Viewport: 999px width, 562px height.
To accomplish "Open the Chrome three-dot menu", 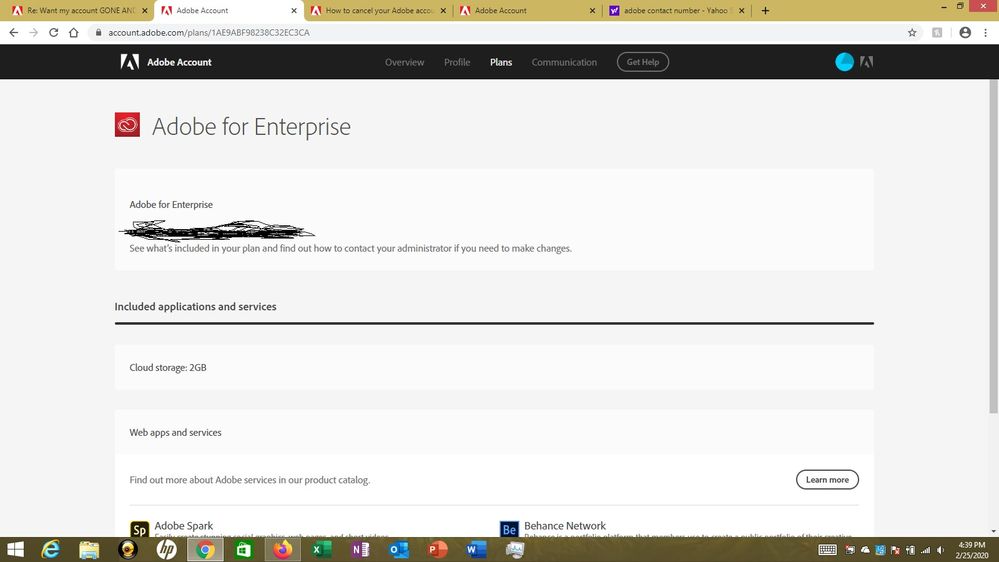I will tap(986, 32).
